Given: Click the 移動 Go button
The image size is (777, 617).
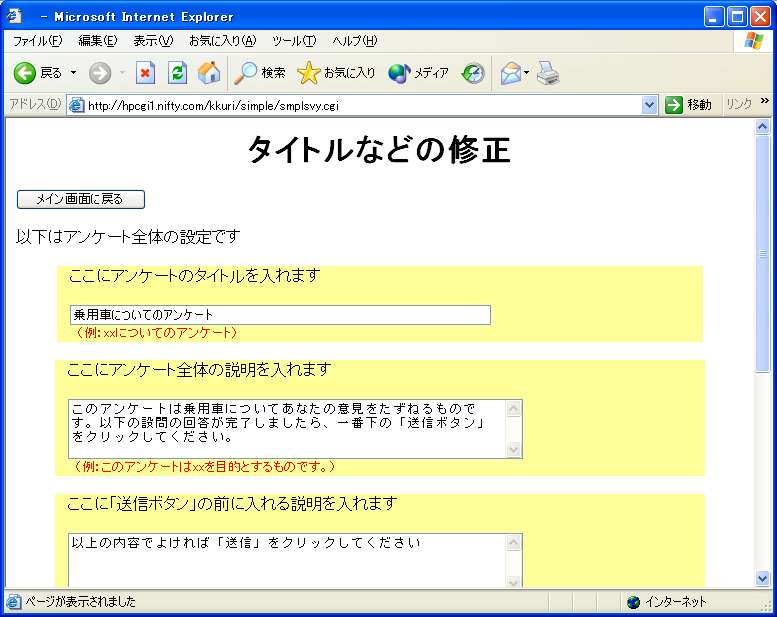Looking at the screenshot, I should (x=689, y=105).
